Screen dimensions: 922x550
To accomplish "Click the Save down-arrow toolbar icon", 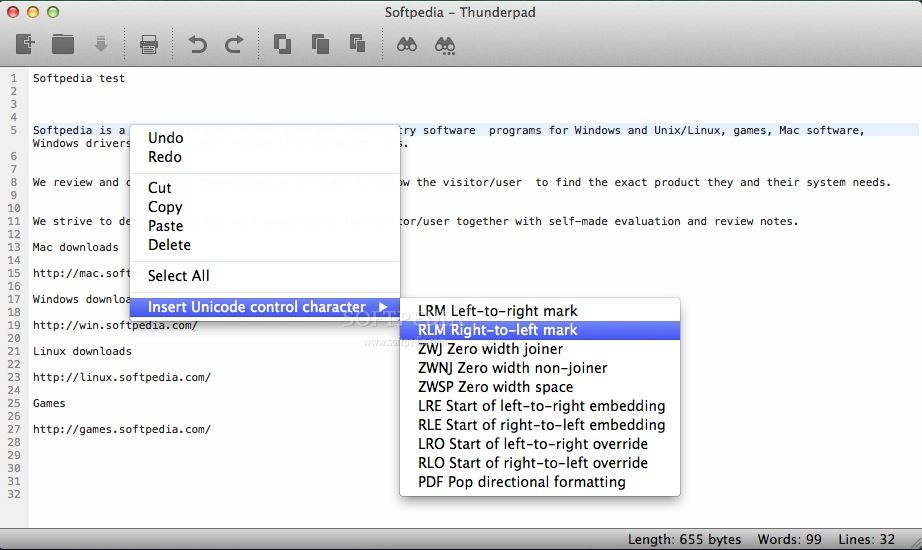I will click(x=101, y=44).
